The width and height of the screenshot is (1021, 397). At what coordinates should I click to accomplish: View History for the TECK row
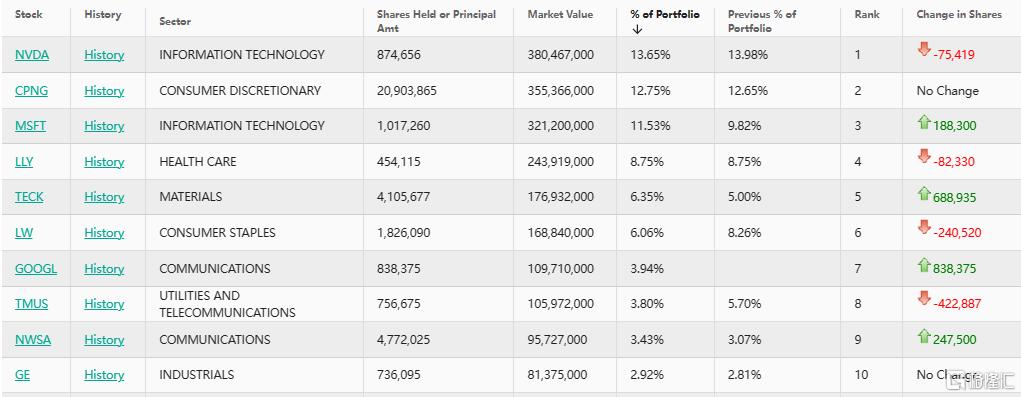coord(104,197)
